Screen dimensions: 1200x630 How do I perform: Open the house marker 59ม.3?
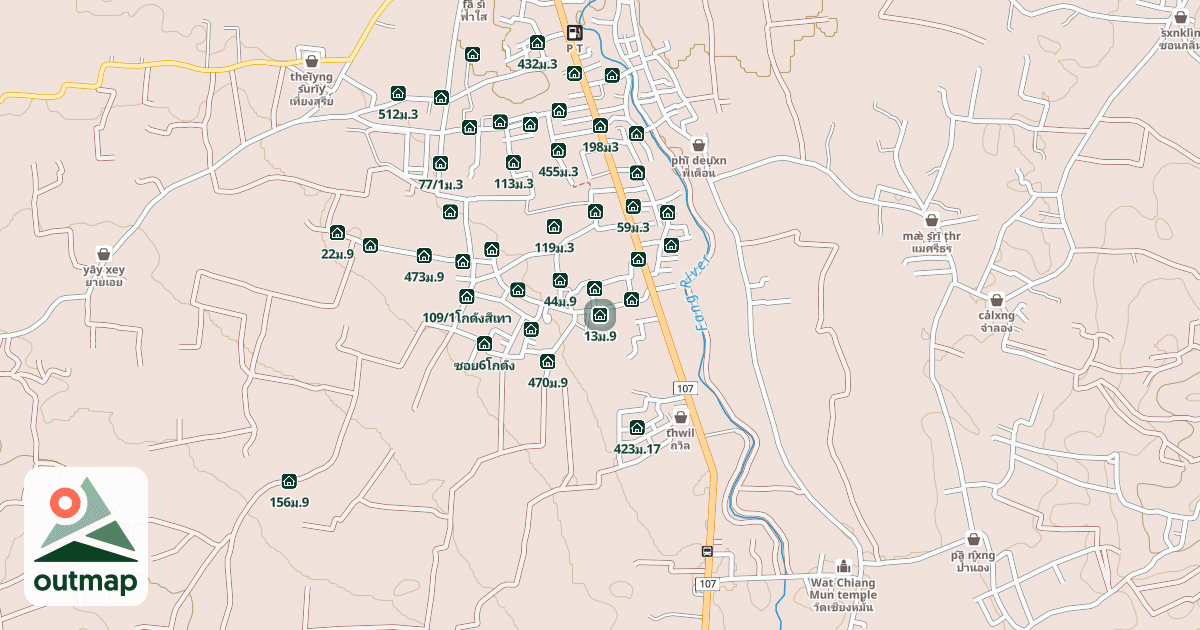coord(632,206)
